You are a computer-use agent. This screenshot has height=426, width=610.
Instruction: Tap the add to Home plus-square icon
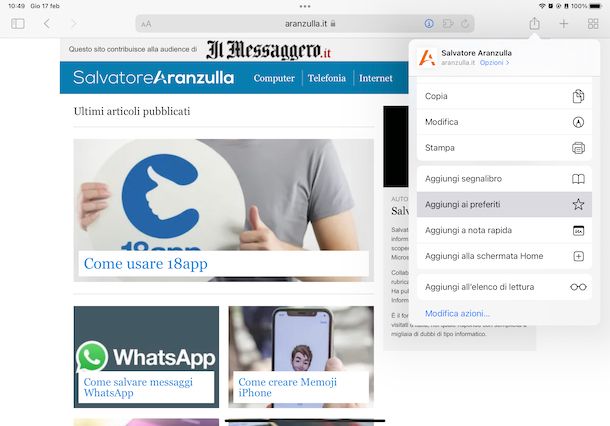tap(578, 256)
